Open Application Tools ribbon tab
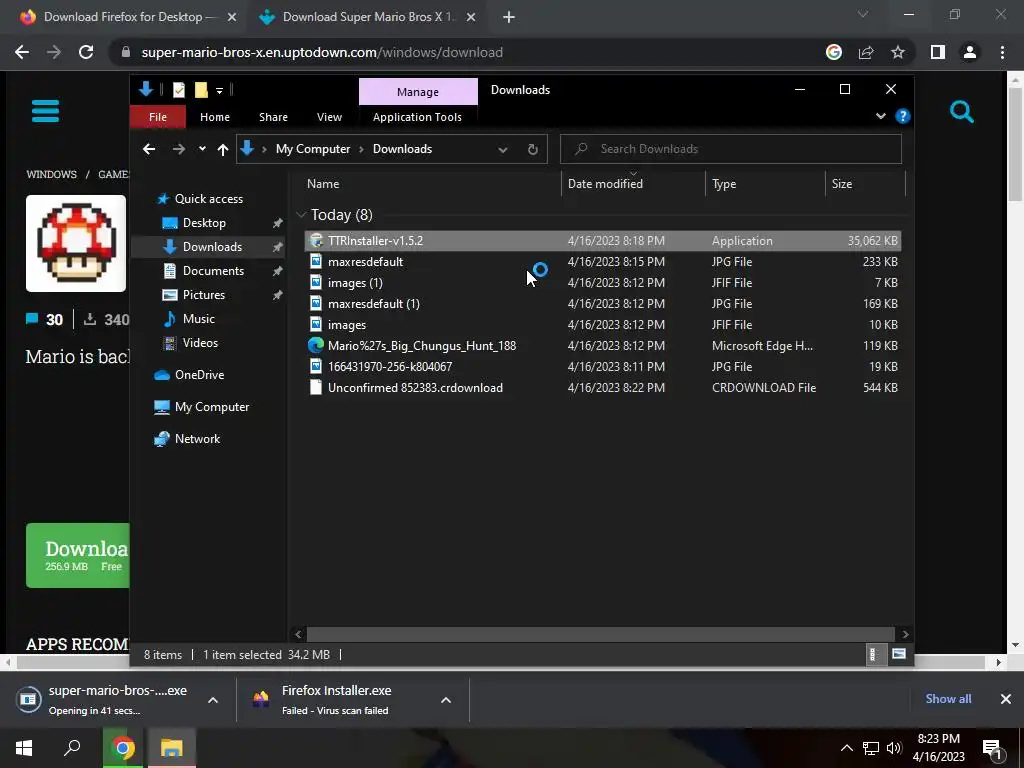This screenshot has width=1024, height=768. [417, 117]
